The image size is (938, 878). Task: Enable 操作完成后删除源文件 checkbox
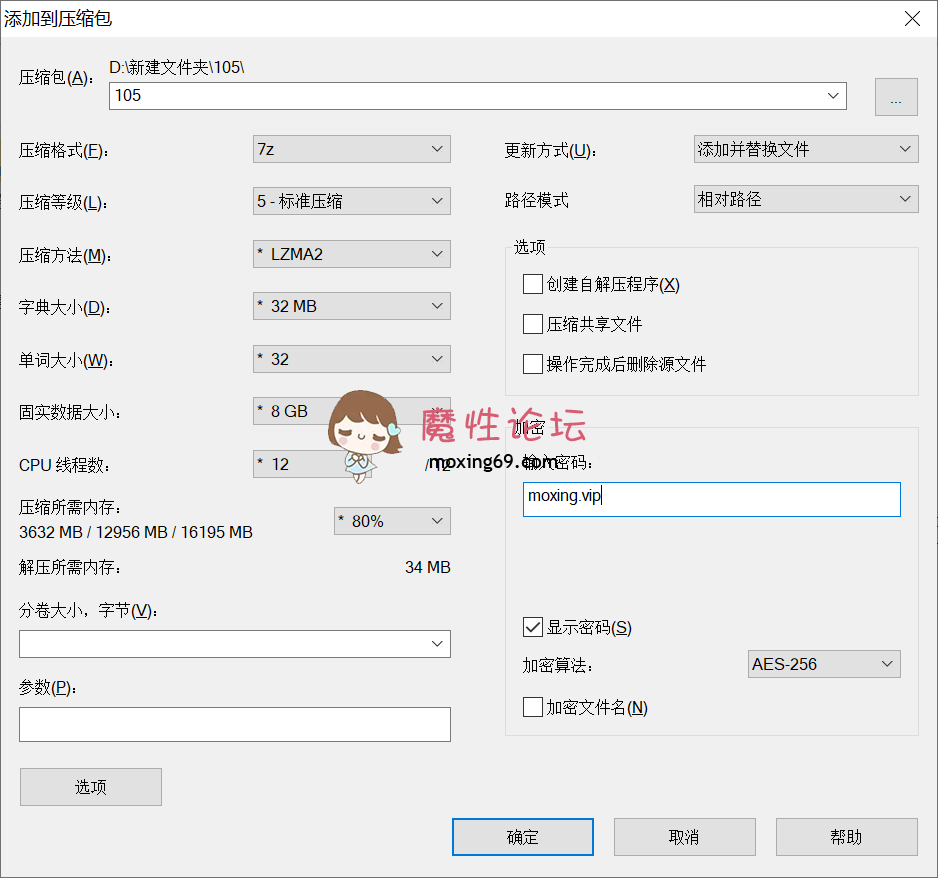[x=533, y=363]
